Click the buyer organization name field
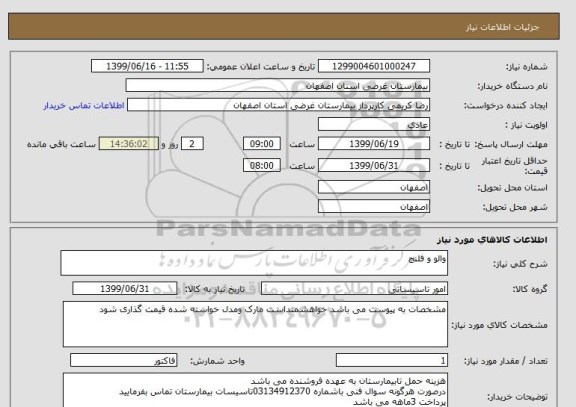The height and width of the screenshot is (407, 576). pos(278,86)
